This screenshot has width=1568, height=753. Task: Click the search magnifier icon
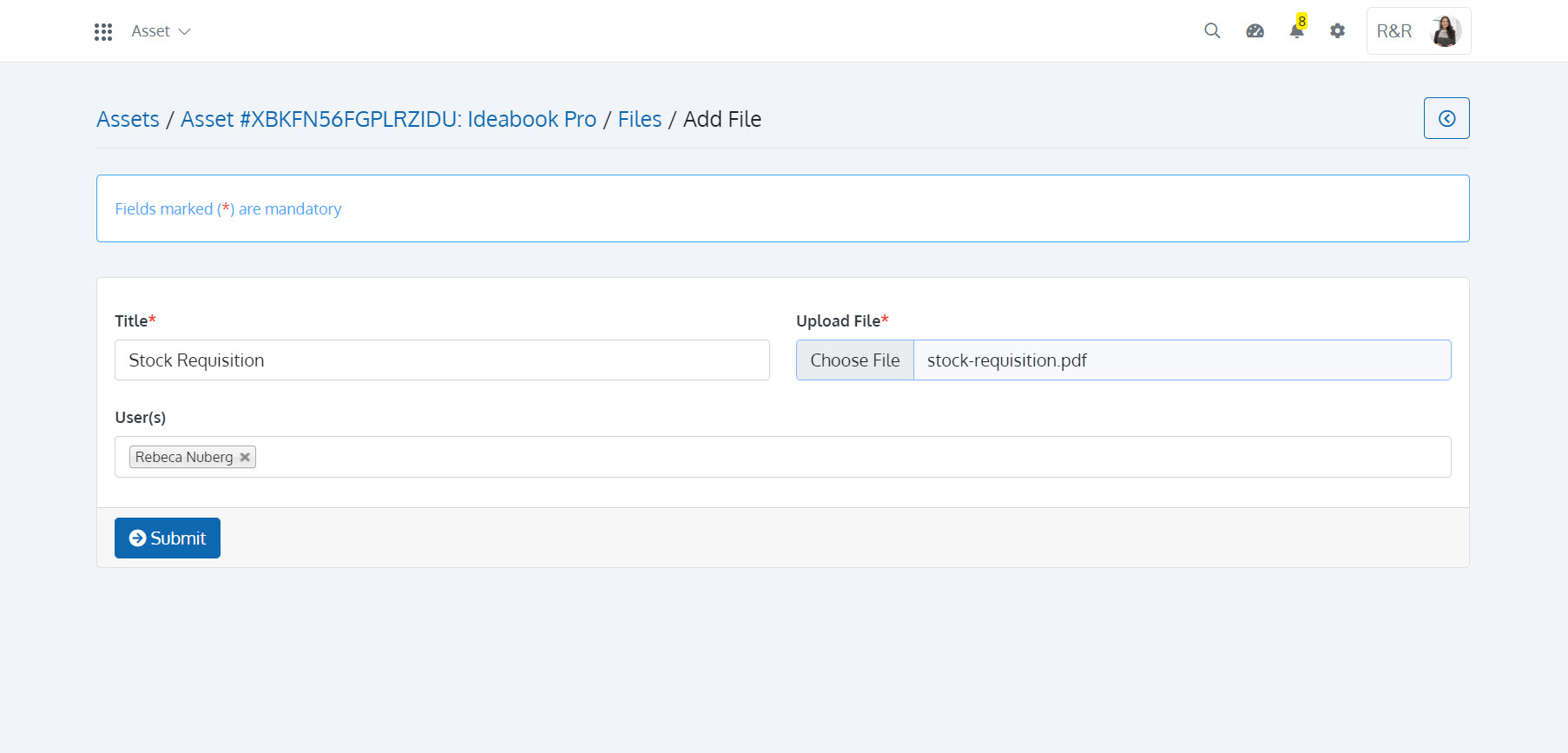[1212, 31]
